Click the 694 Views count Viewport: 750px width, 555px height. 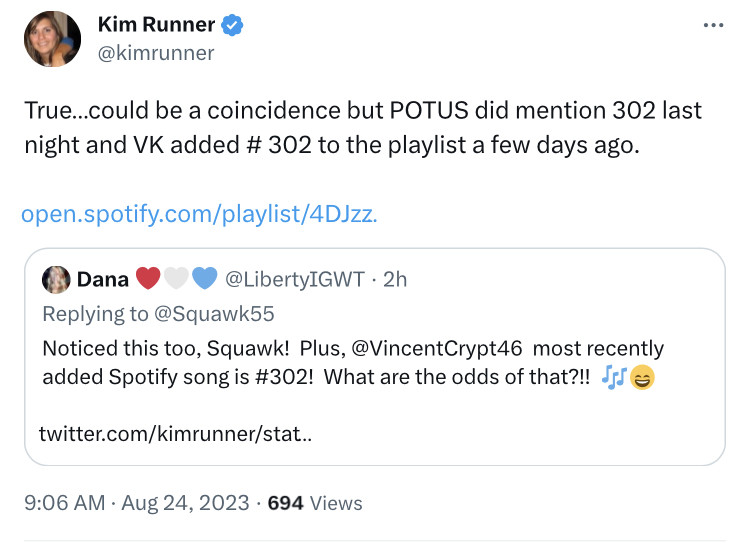315,503
